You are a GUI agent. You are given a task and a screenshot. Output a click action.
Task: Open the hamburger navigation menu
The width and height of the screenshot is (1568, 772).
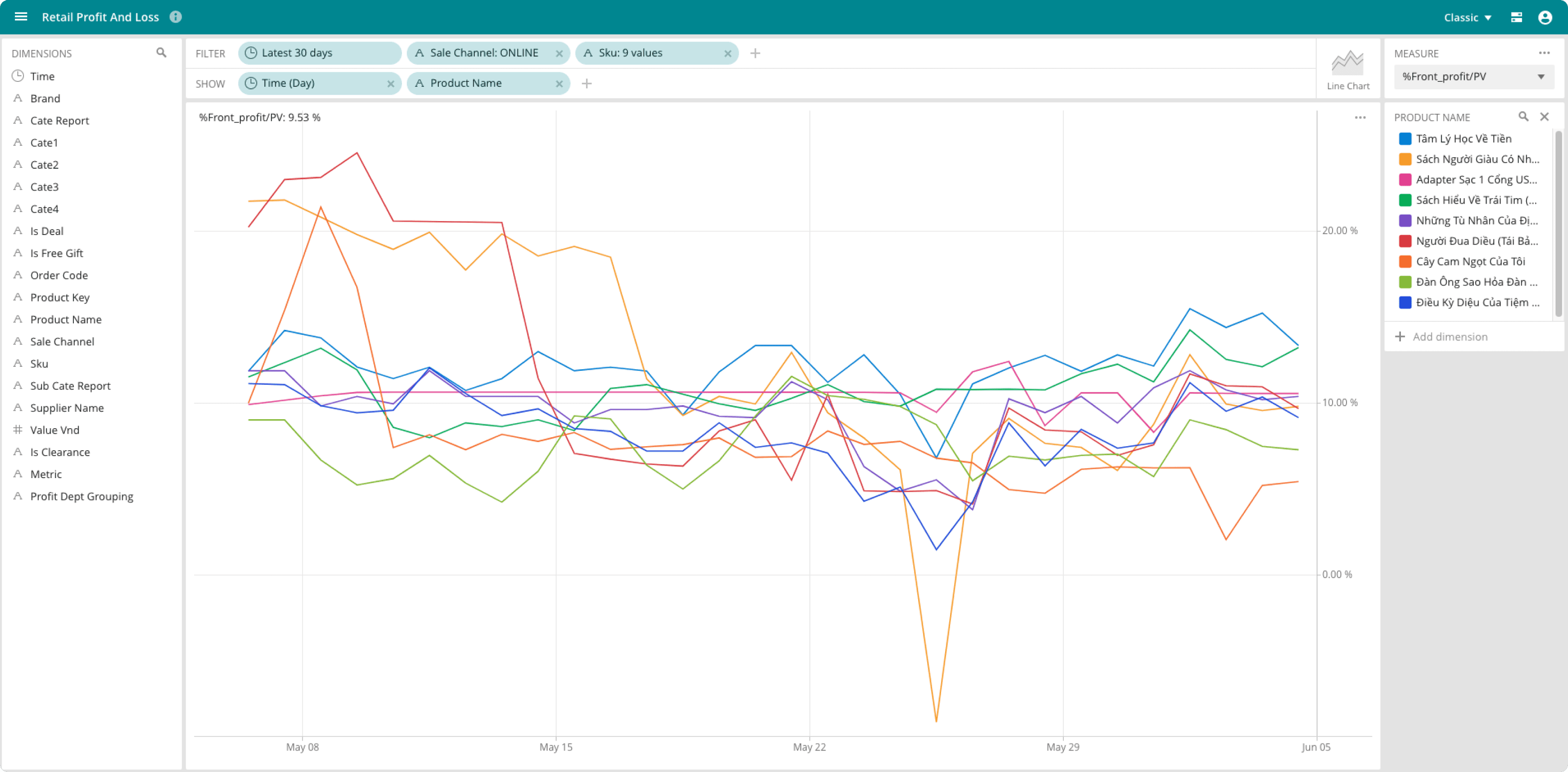click(20, 16)
